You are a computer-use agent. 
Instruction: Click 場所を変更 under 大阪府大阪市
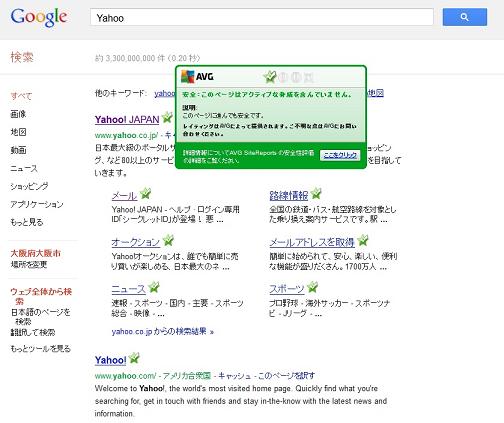tap(29, 265)
